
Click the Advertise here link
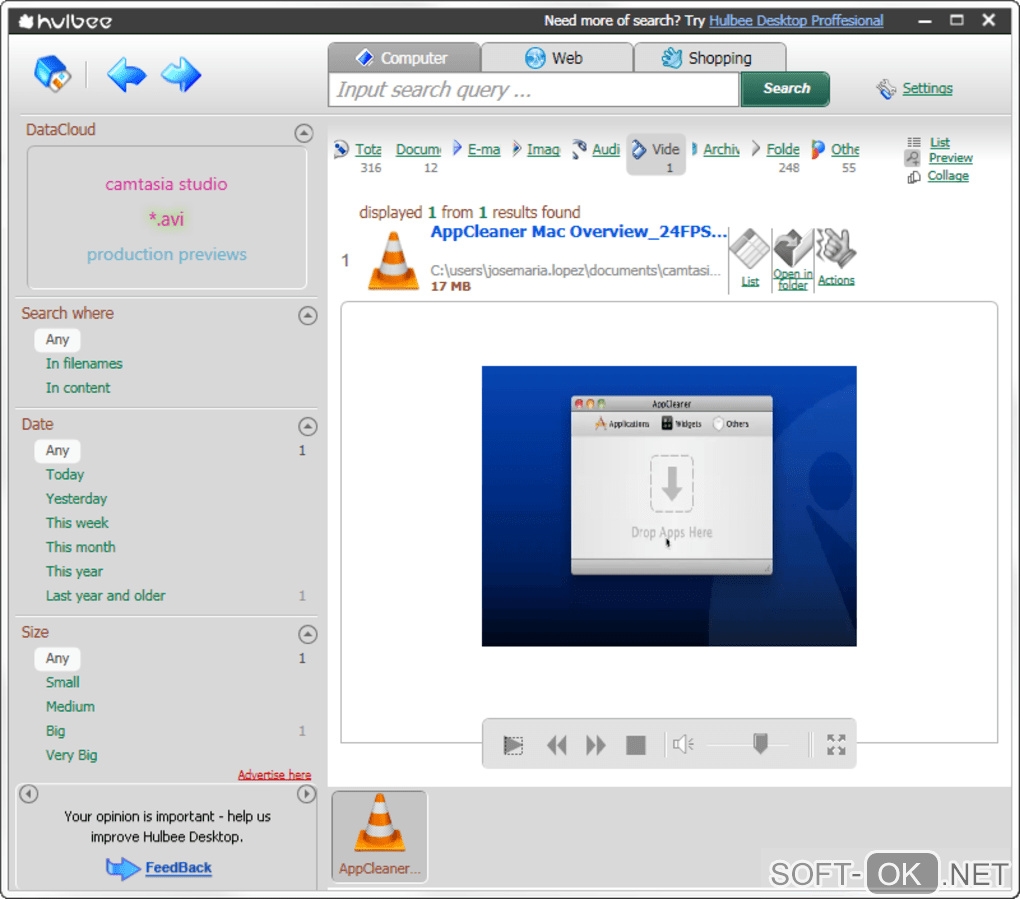[274, 775]
